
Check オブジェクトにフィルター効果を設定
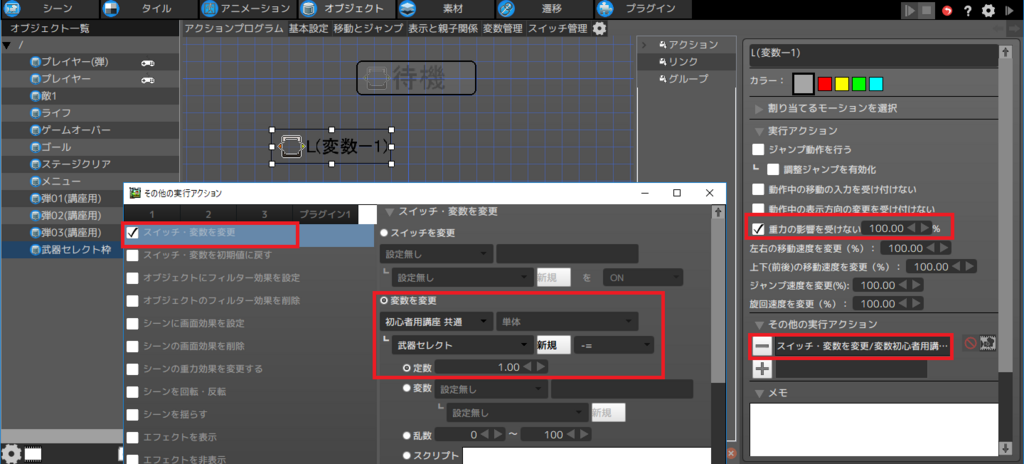pyautogui.click(x=133, y=278)
